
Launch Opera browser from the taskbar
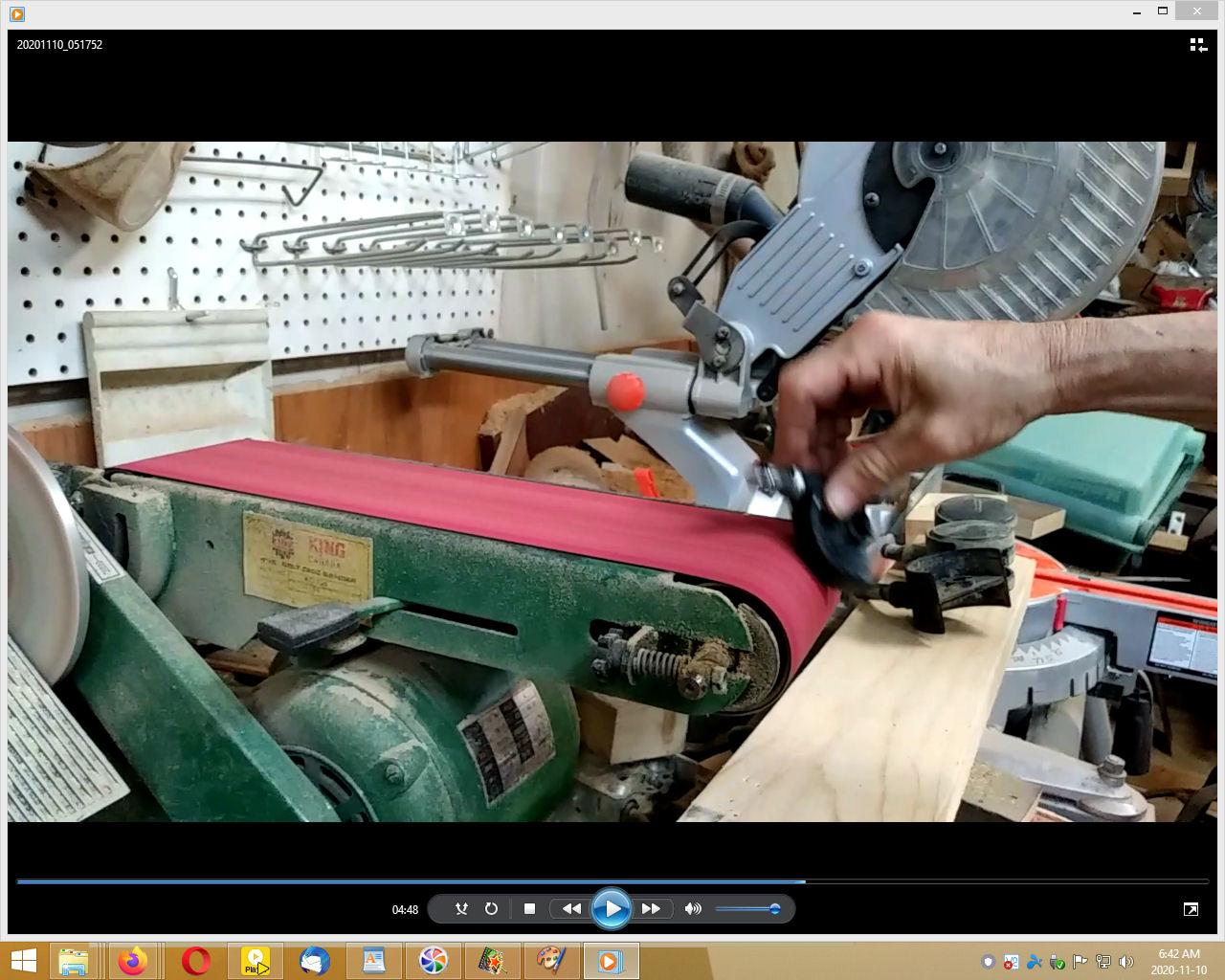click(x=195, y=960)
